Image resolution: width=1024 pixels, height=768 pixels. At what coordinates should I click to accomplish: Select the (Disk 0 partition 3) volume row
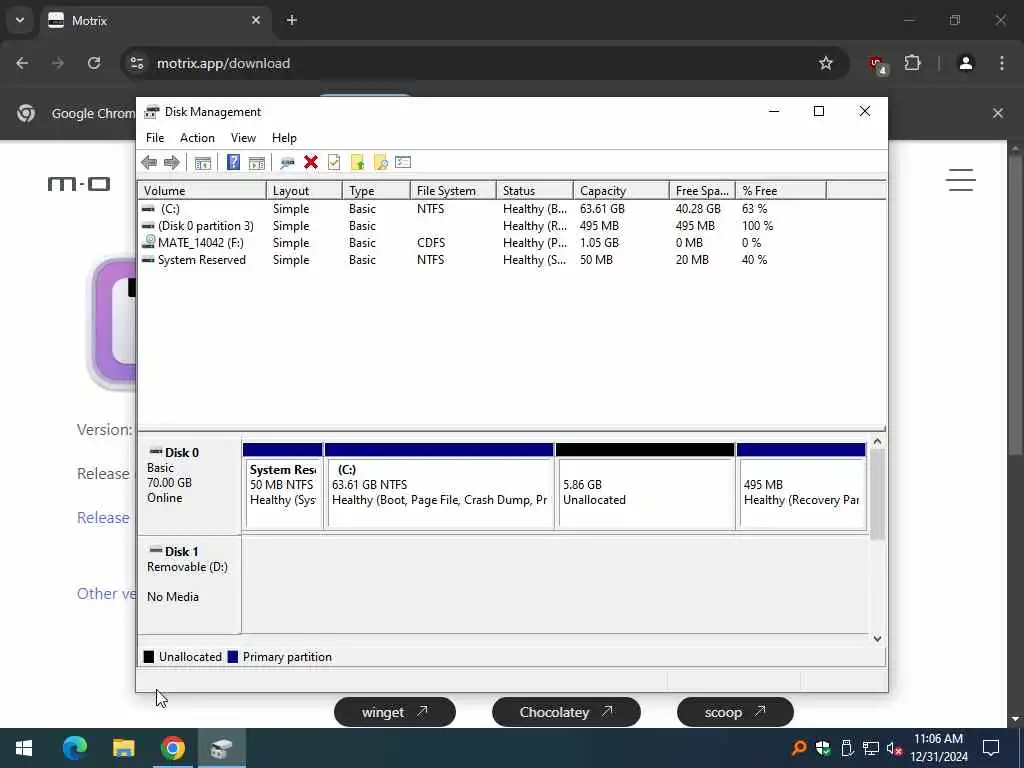[x=511, y=226]
